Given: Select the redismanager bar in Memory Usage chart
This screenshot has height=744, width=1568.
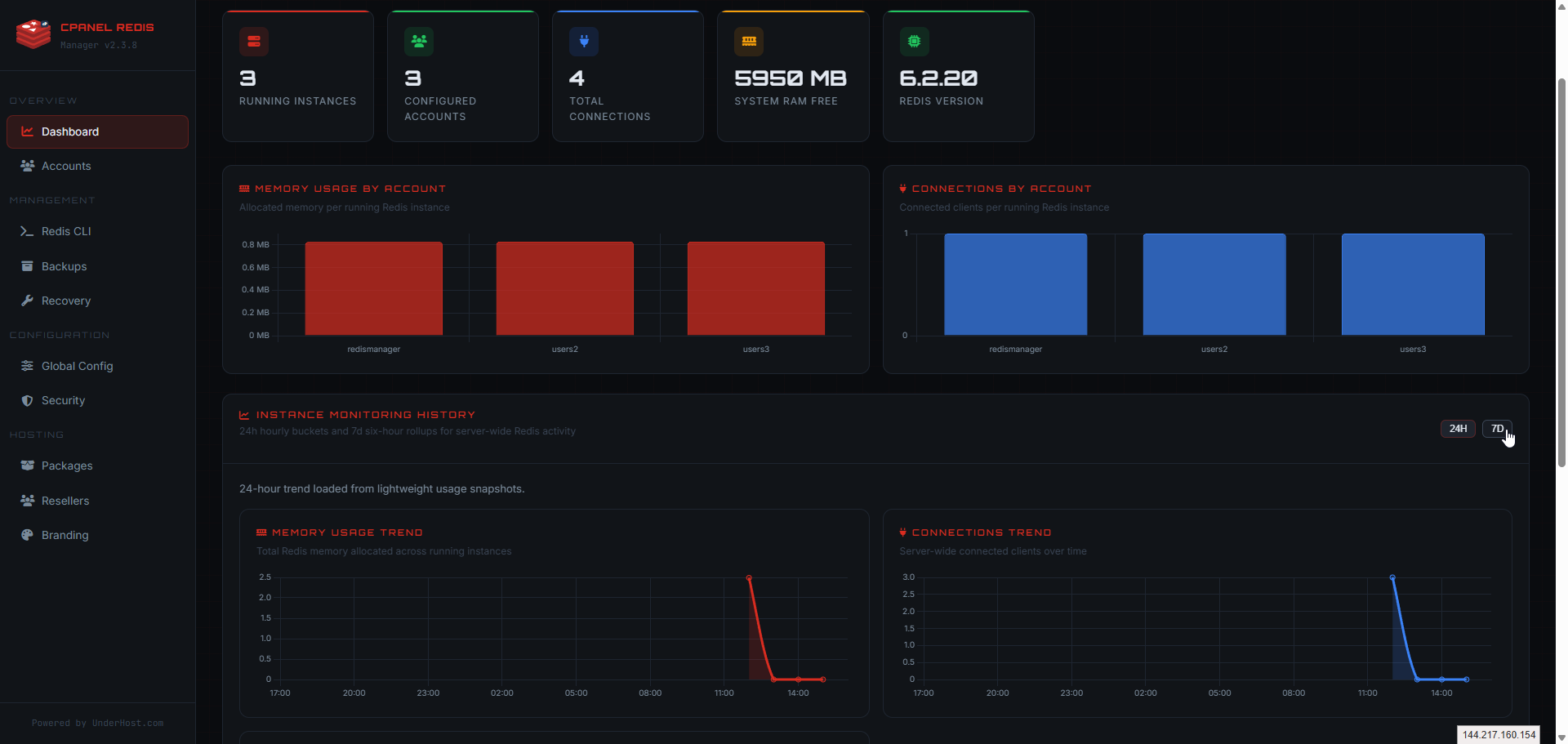Looking at the screenshot, I should coord(373,287).
